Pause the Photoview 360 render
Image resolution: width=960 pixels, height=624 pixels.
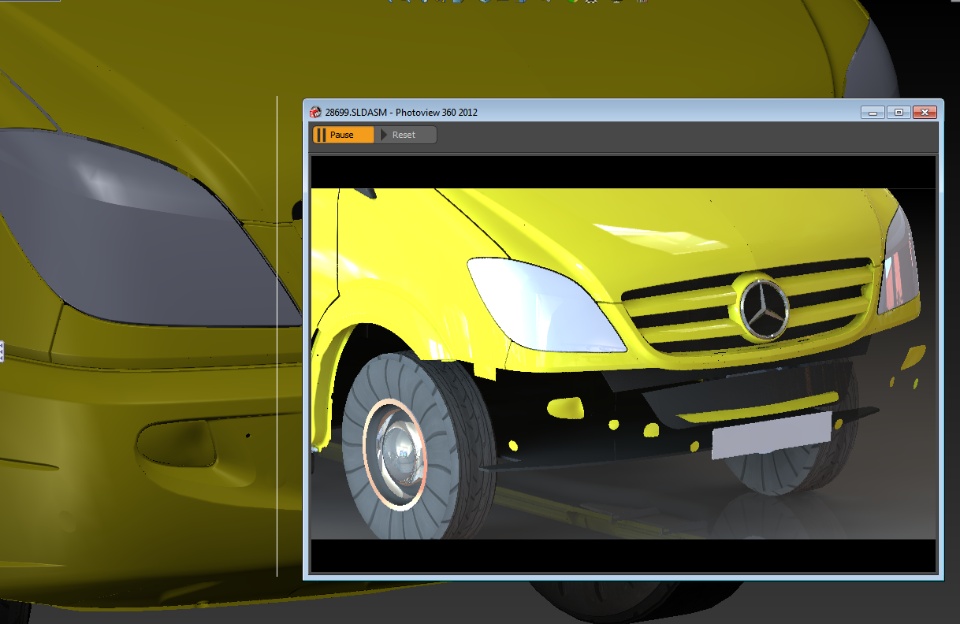343,135
